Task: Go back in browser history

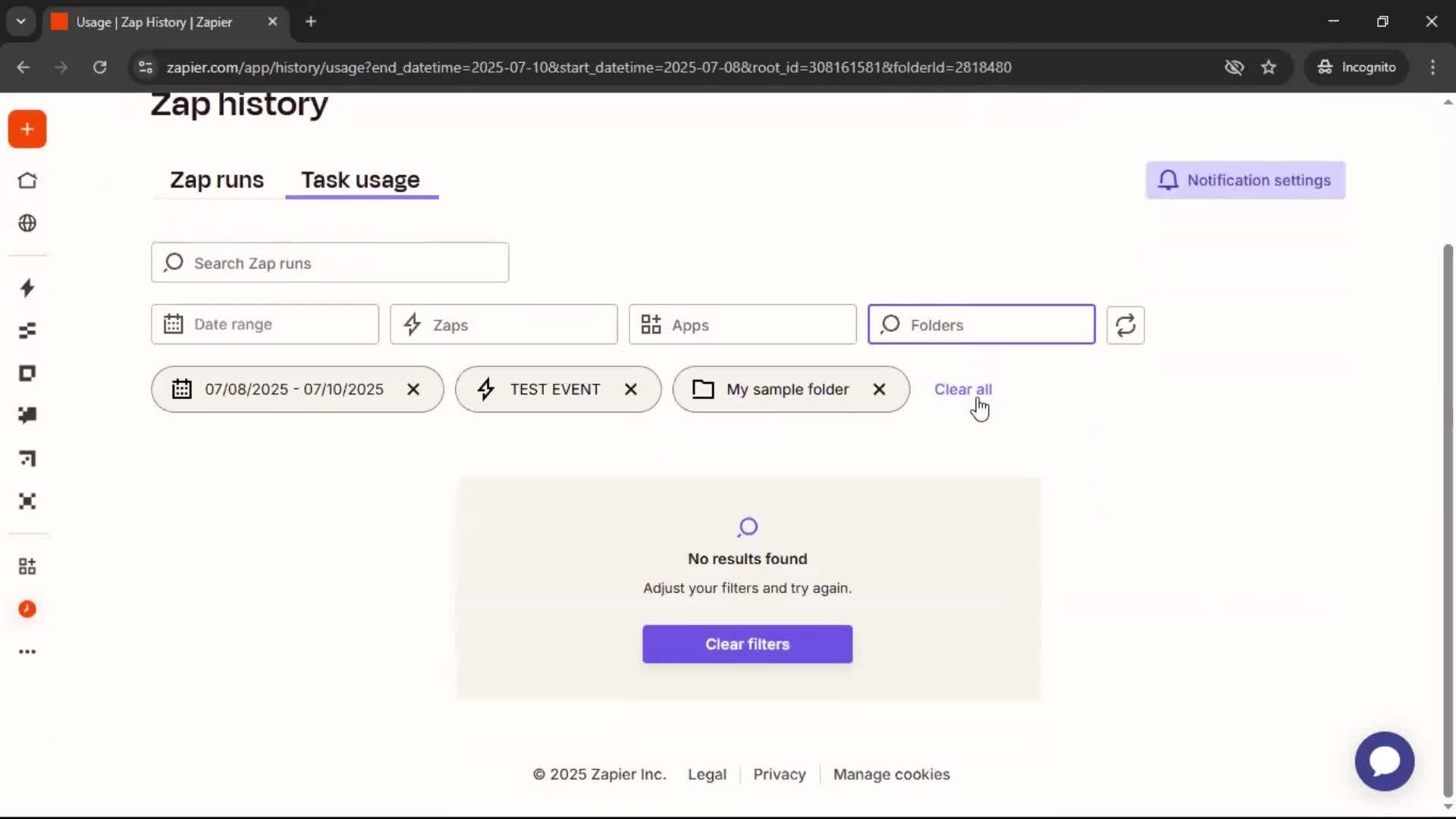Action: [24, 67]
